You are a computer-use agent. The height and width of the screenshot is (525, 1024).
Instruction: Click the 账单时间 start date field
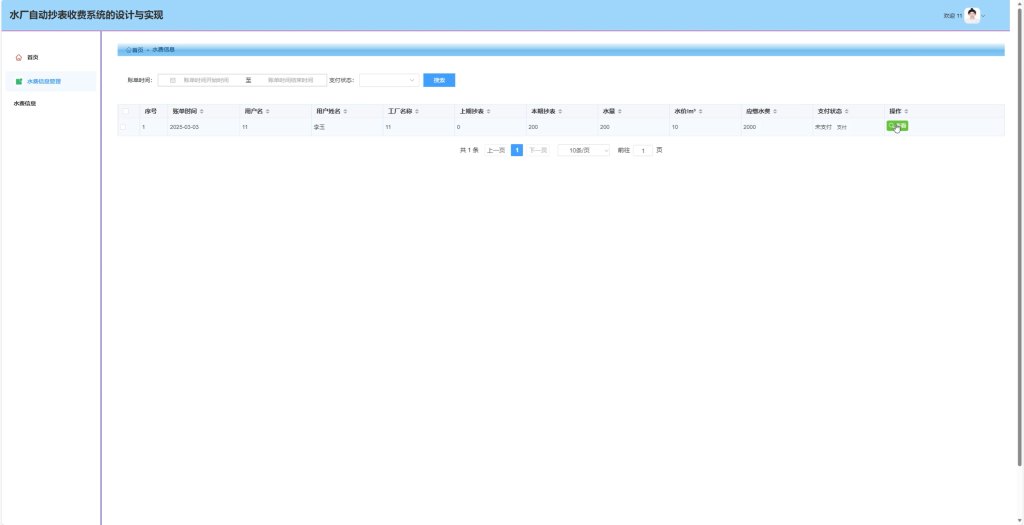click(x=206, y=80)
